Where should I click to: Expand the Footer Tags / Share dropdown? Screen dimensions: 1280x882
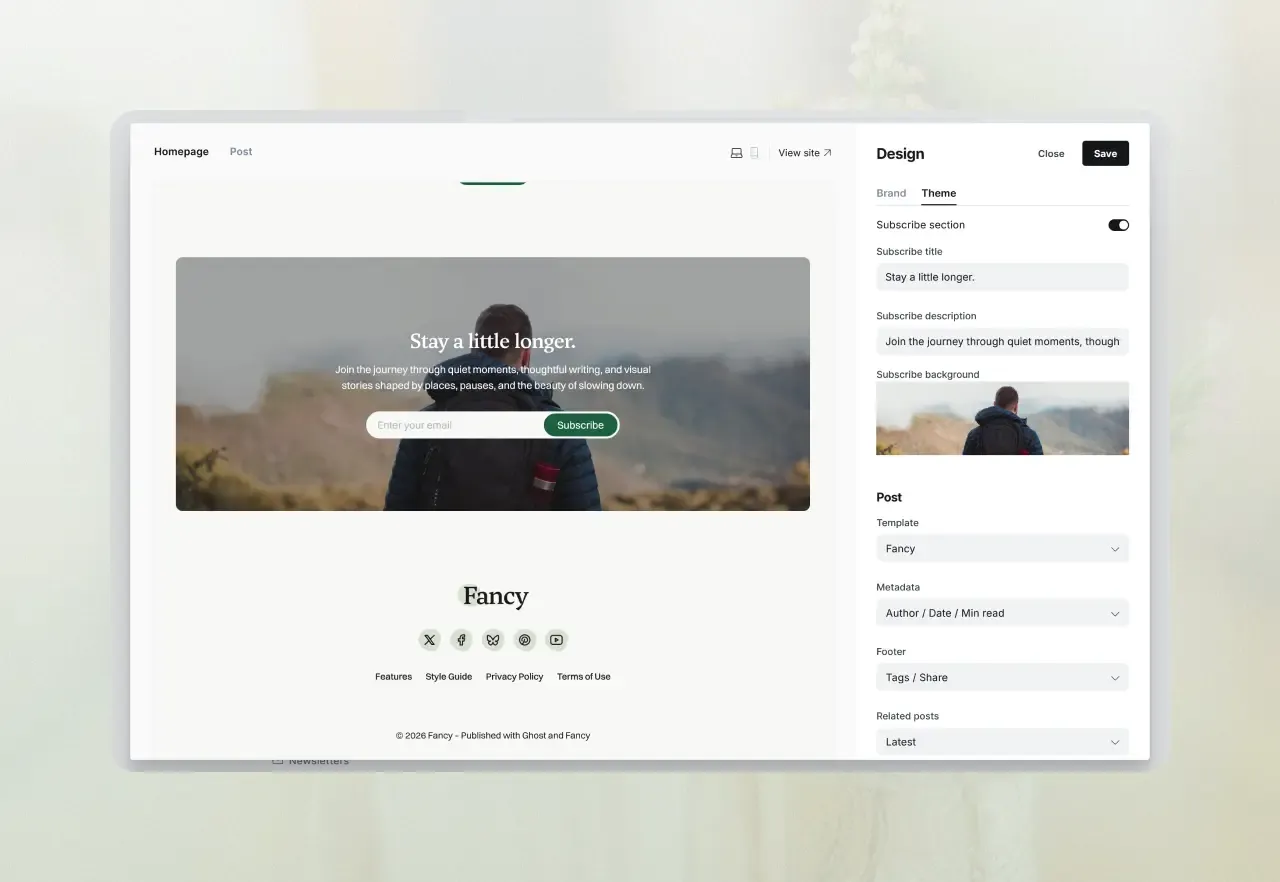[x=1002, y=678]
